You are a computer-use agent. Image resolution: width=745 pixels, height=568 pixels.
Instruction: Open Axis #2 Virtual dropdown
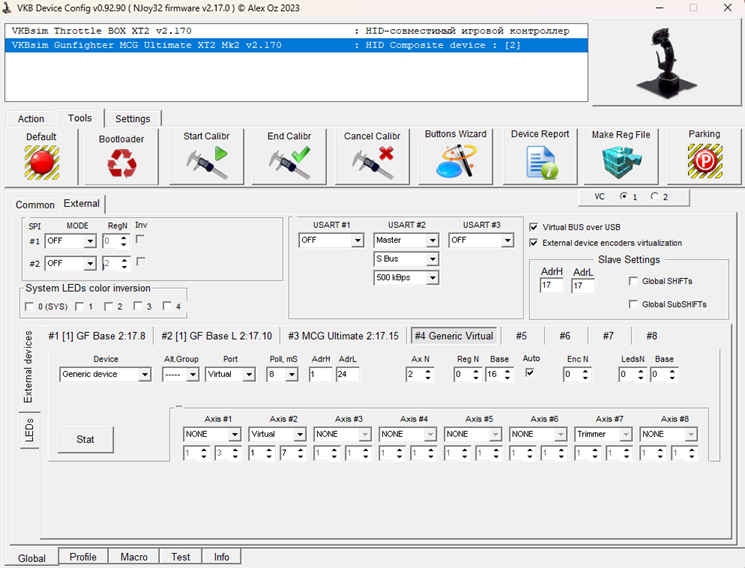point(300,434)
